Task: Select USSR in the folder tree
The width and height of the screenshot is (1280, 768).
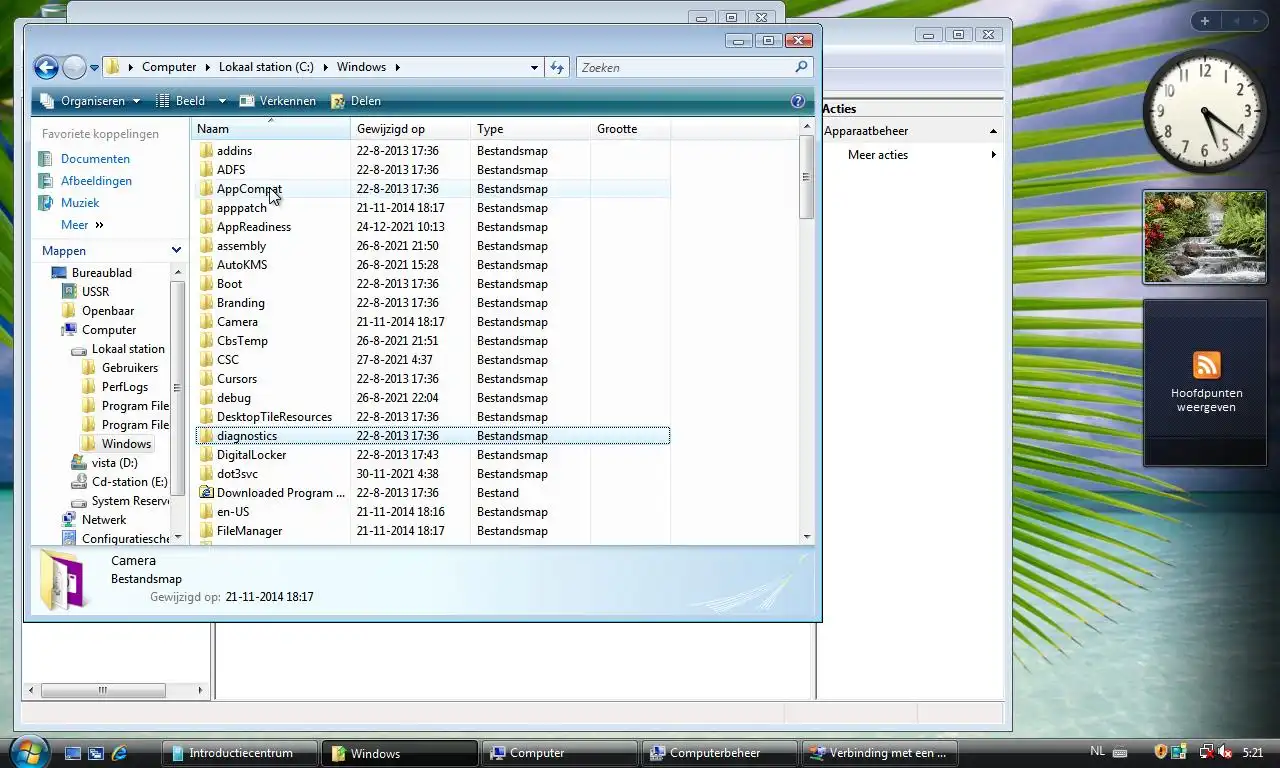Action: click(95, 292)
